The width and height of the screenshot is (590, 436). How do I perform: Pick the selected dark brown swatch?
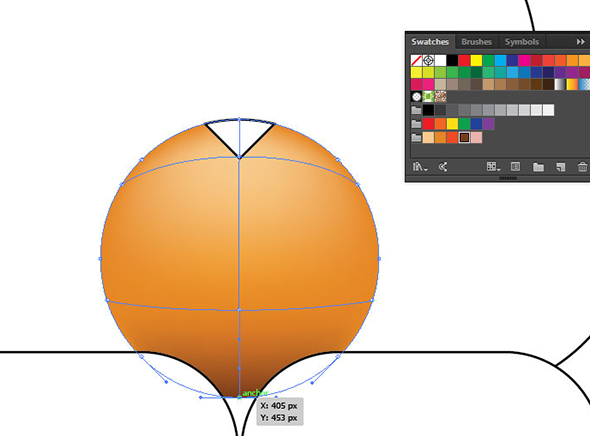tap(464, 137)
